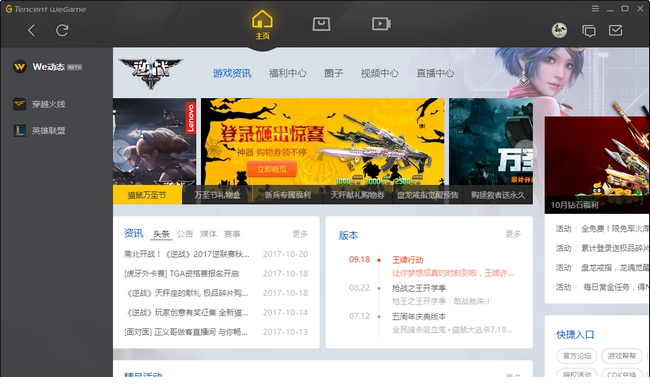Open news 南北开战！《逆战》2017逆联赛秋
The width and height of the screenshot is (650, 392).
187,254
